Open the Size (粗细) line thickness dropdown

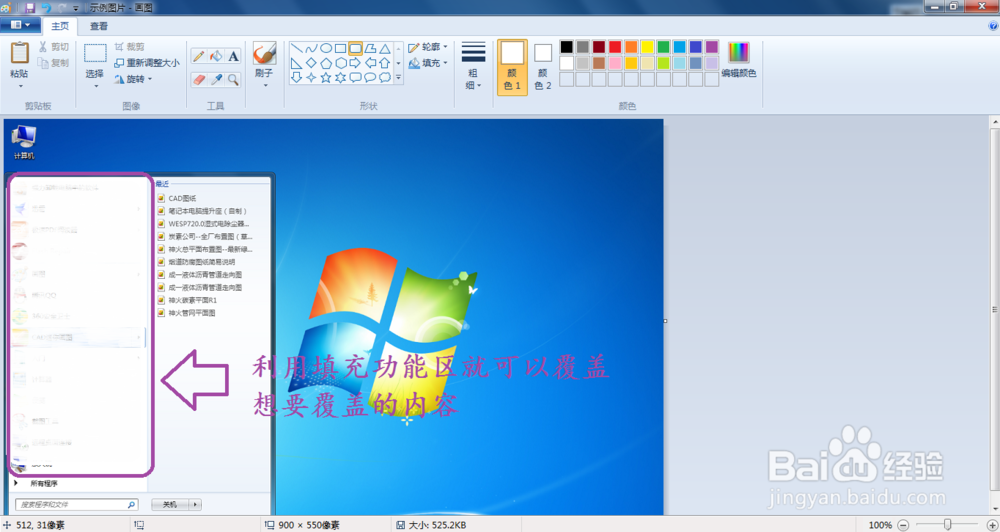tap(473, 67)
